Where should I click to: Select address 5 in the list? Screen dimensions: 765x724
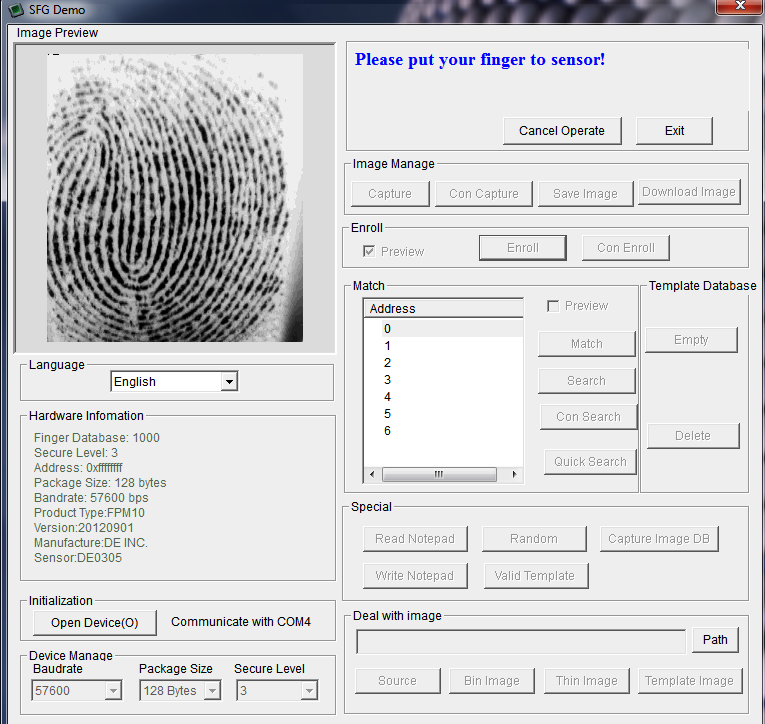[x=443, y=414]
